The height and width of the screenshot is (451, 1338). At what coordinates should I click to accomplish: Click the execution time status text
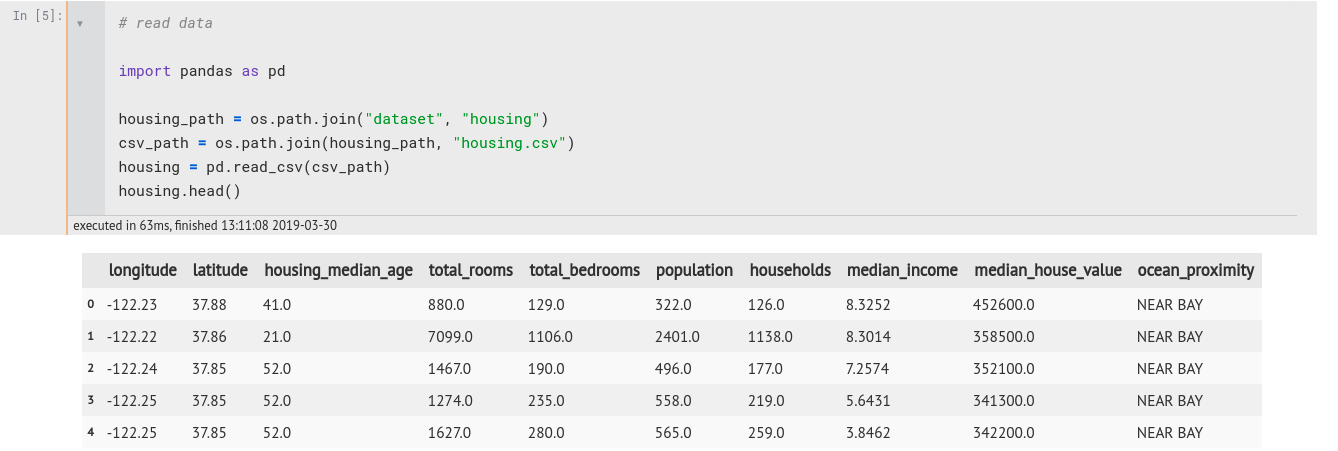(x=205, y=226)
